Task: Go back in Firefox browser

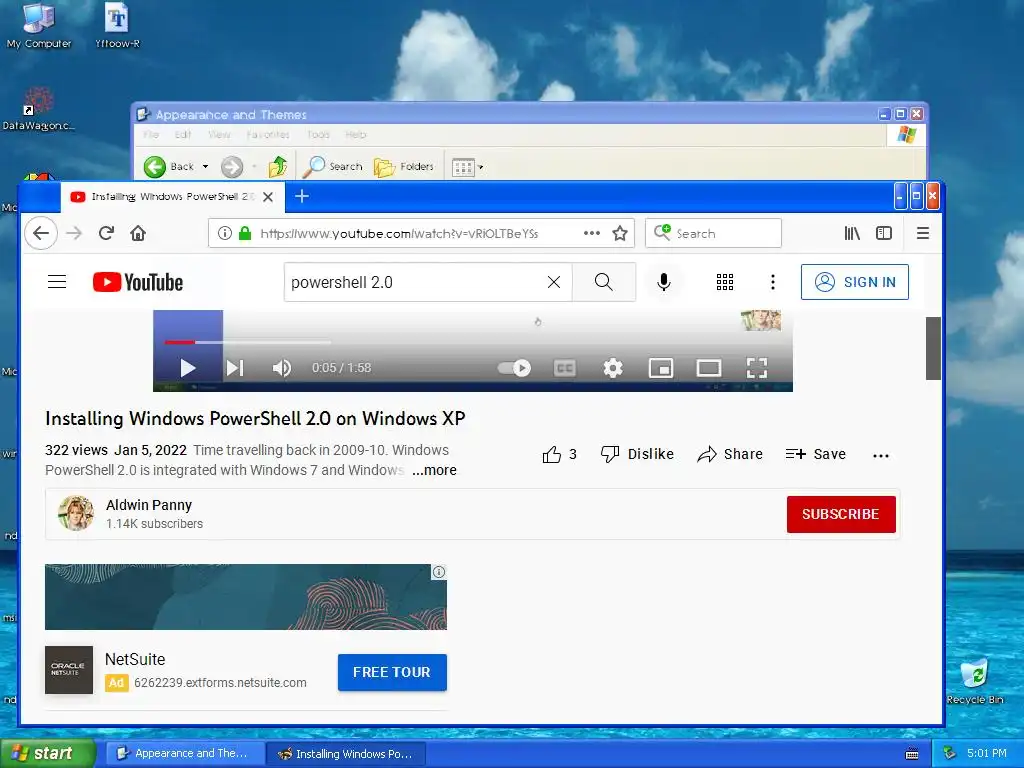Action: click(x=41, y=233)
